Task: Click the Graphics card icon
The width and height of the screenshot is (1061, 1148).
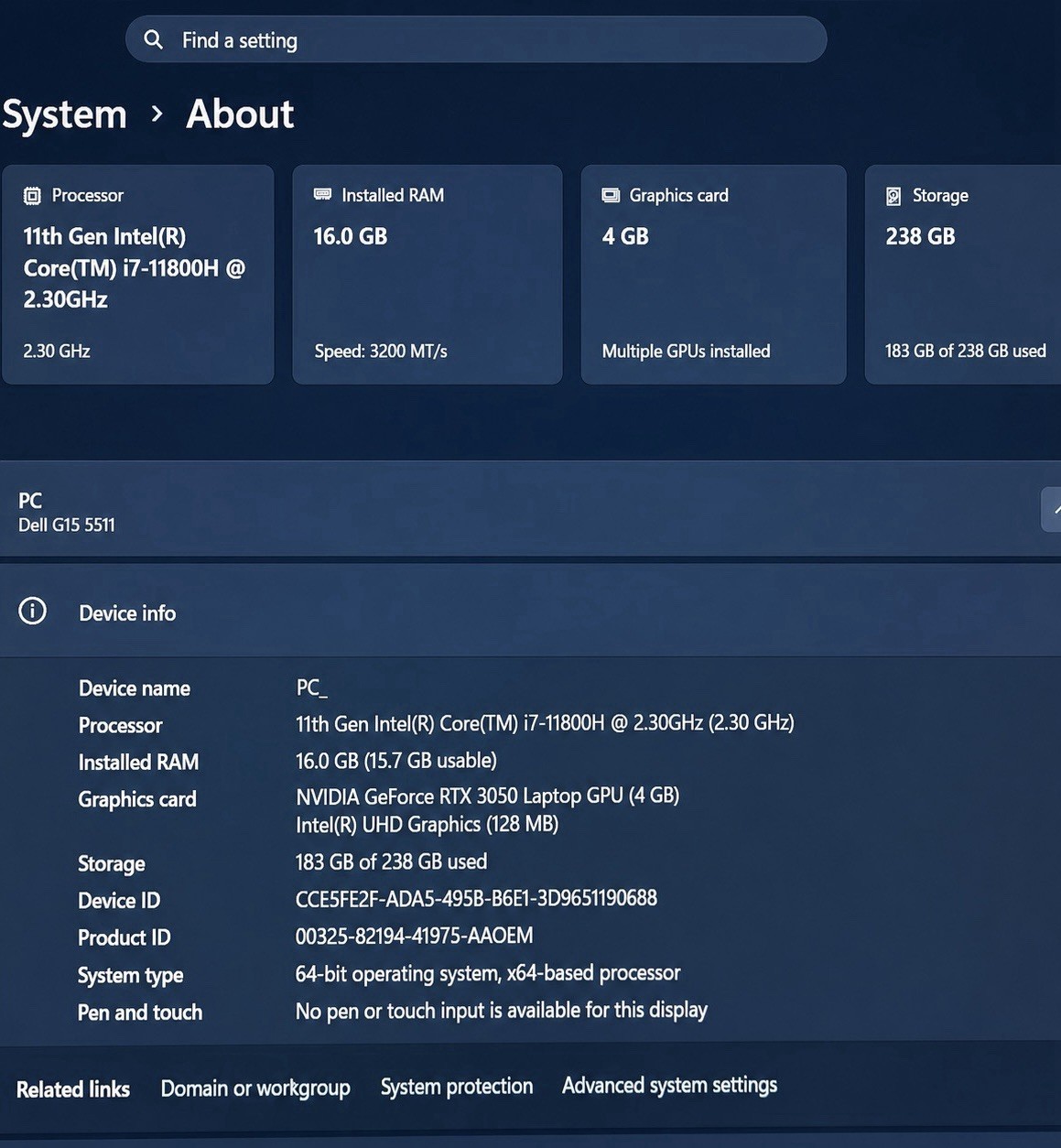Action: pyautogui.click(x=611, y=195)
